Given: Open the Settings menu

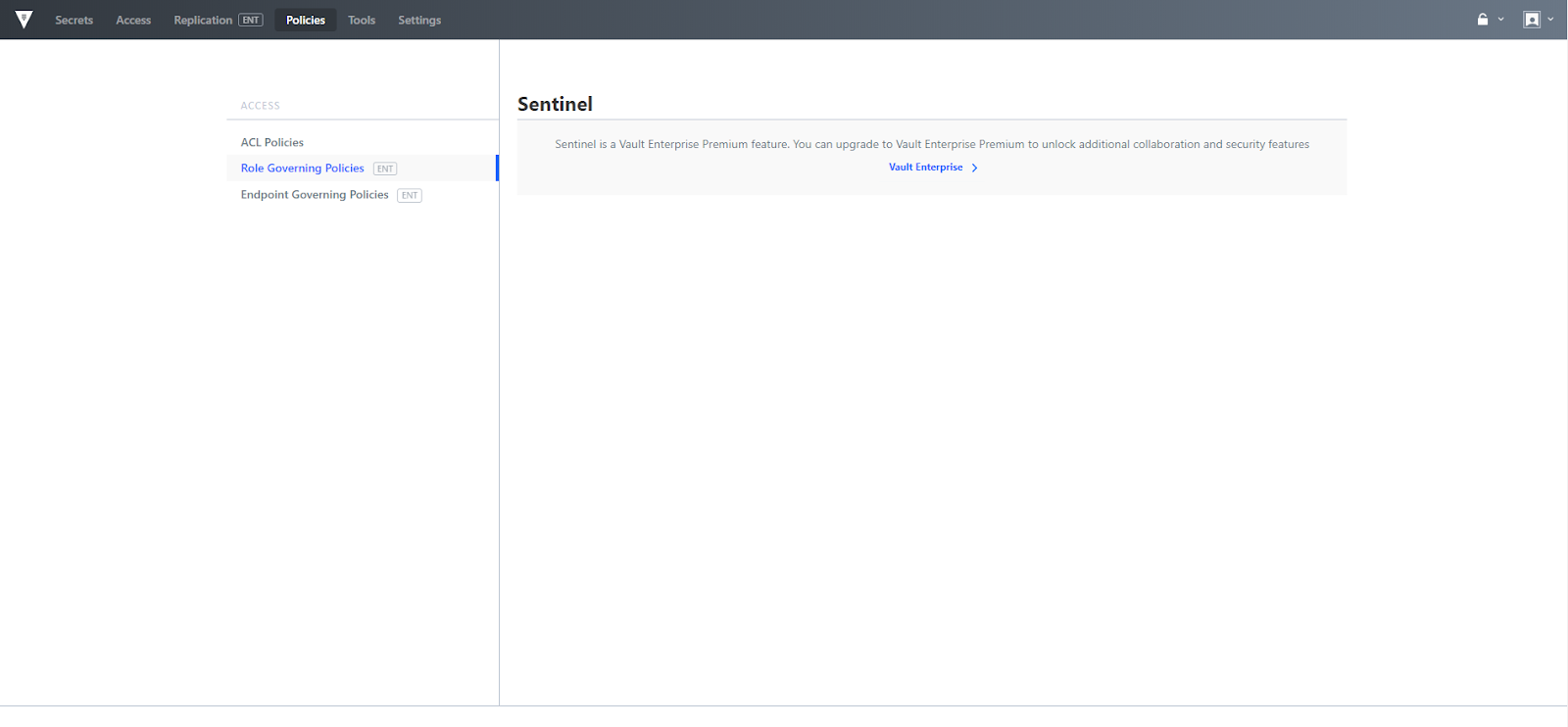Looking at the screenshot, I should pos(419,20).
